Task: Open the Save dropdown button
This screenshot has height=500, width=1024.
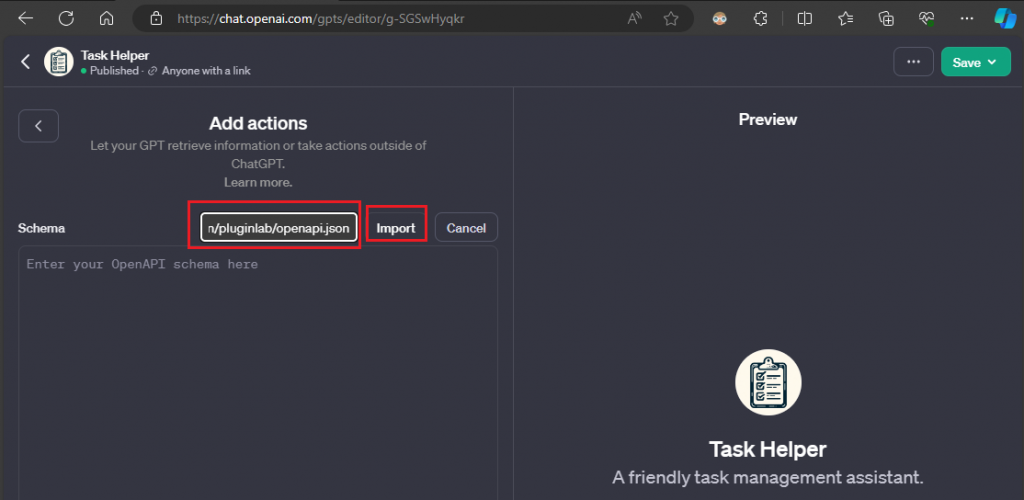Action: coord(976,62)
